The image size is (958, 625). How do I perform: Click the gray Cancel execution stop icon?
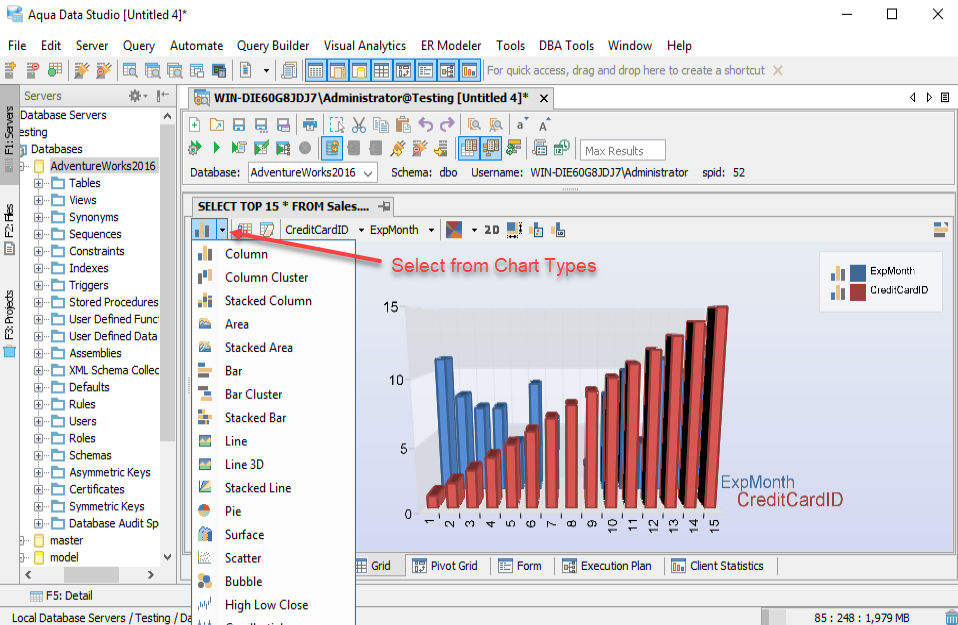pos(305,147)
